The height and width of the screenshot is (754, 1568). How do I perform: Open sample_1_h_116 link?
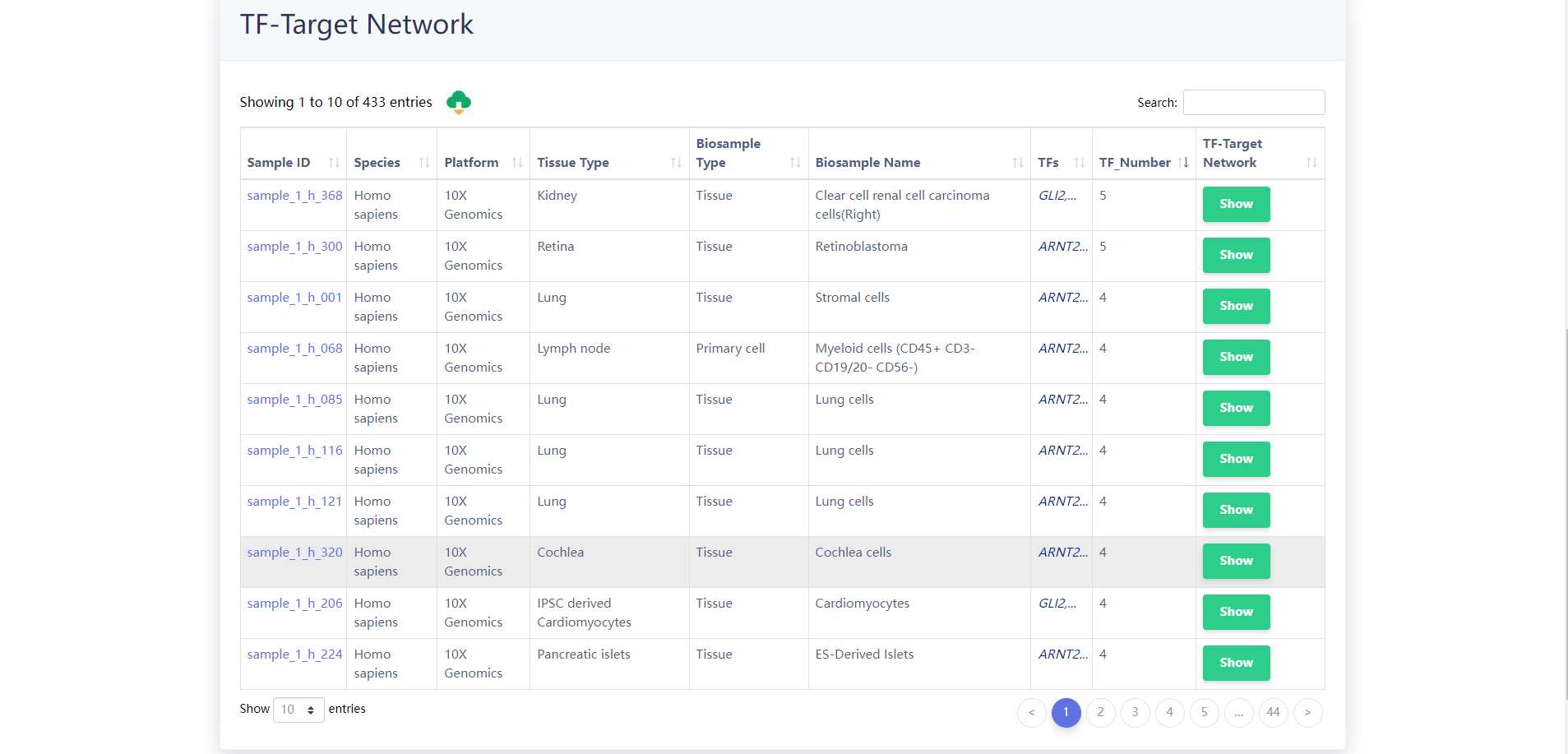294,451
